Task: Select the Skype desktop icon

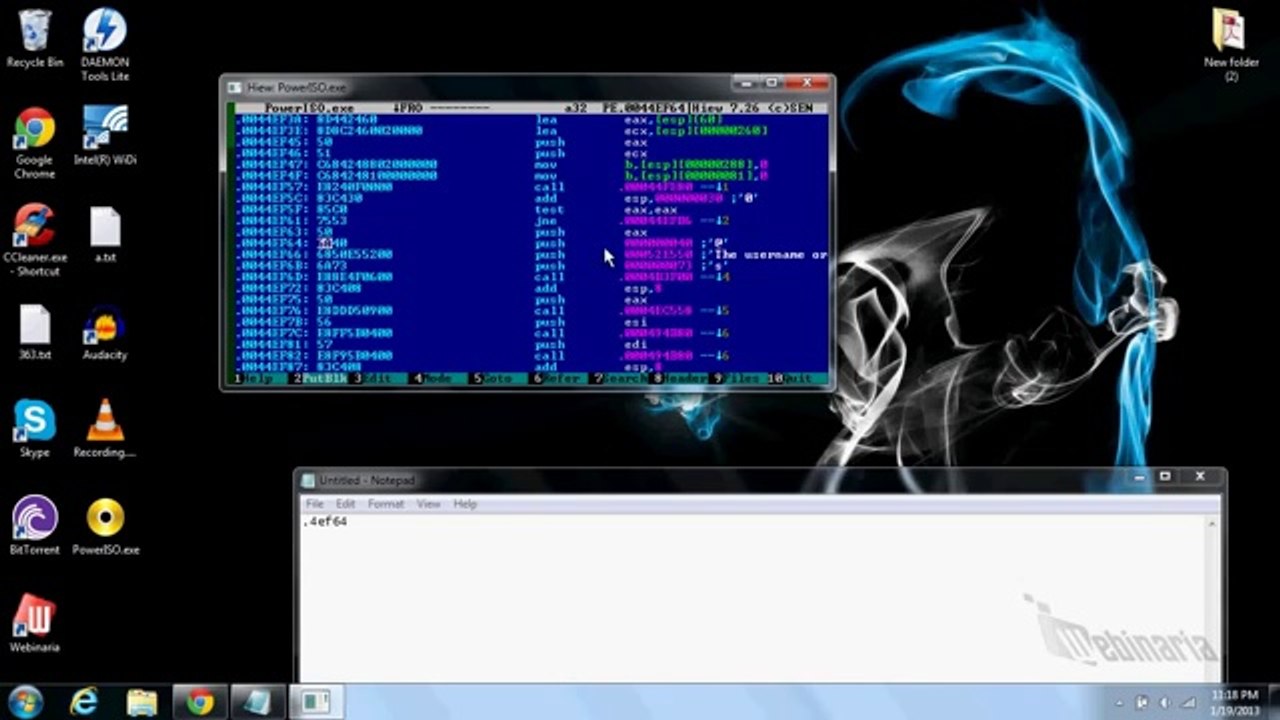Action: (35, 429)
